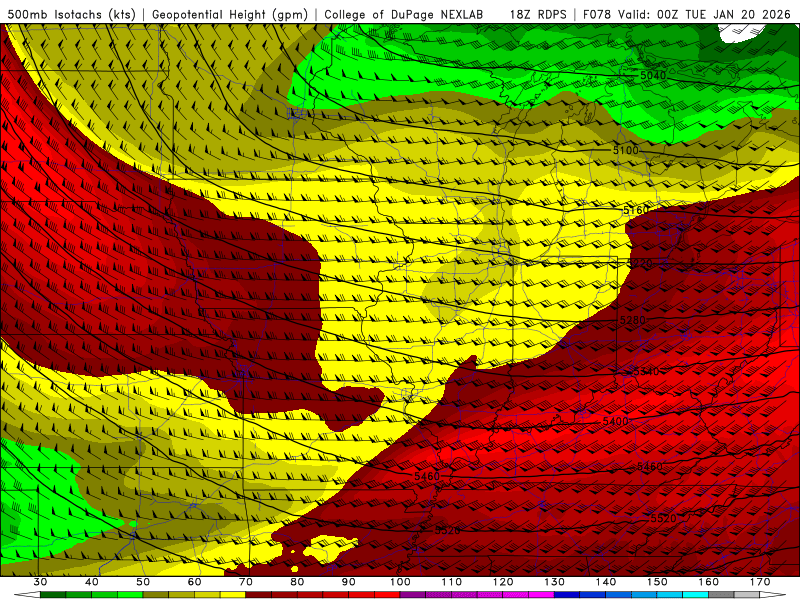800x600 pixels.
Task: Select the 18Z RDPS model run label
Action: coord(538,15)
